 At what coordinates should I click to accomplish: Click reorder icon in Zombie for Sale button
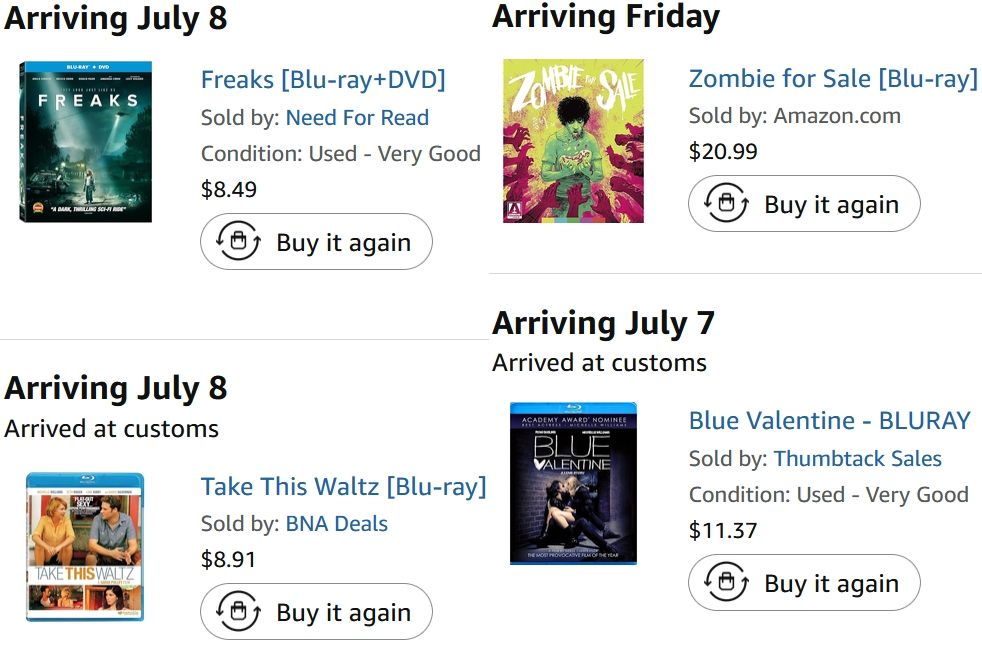[726, 203]
